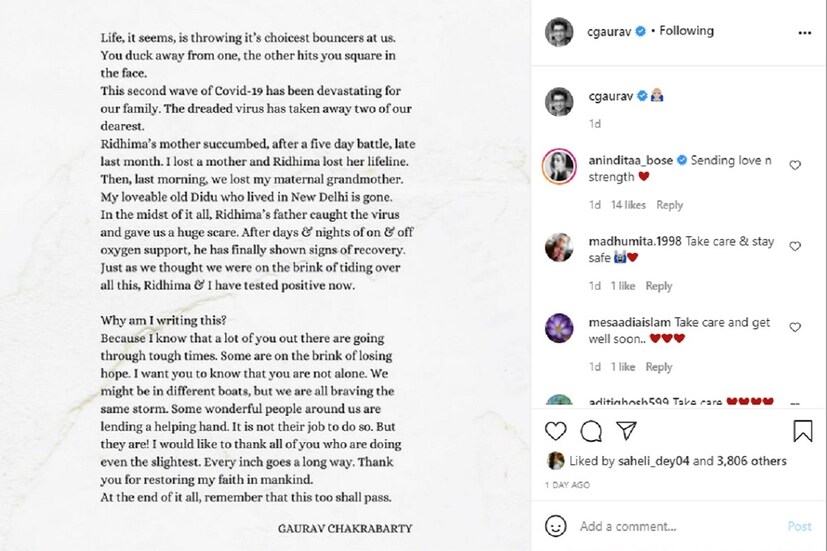Image resolution: width=827 pixels, height=551 pixels.
Task: Like the post with the heart icon
Action: tap(556, 431)
